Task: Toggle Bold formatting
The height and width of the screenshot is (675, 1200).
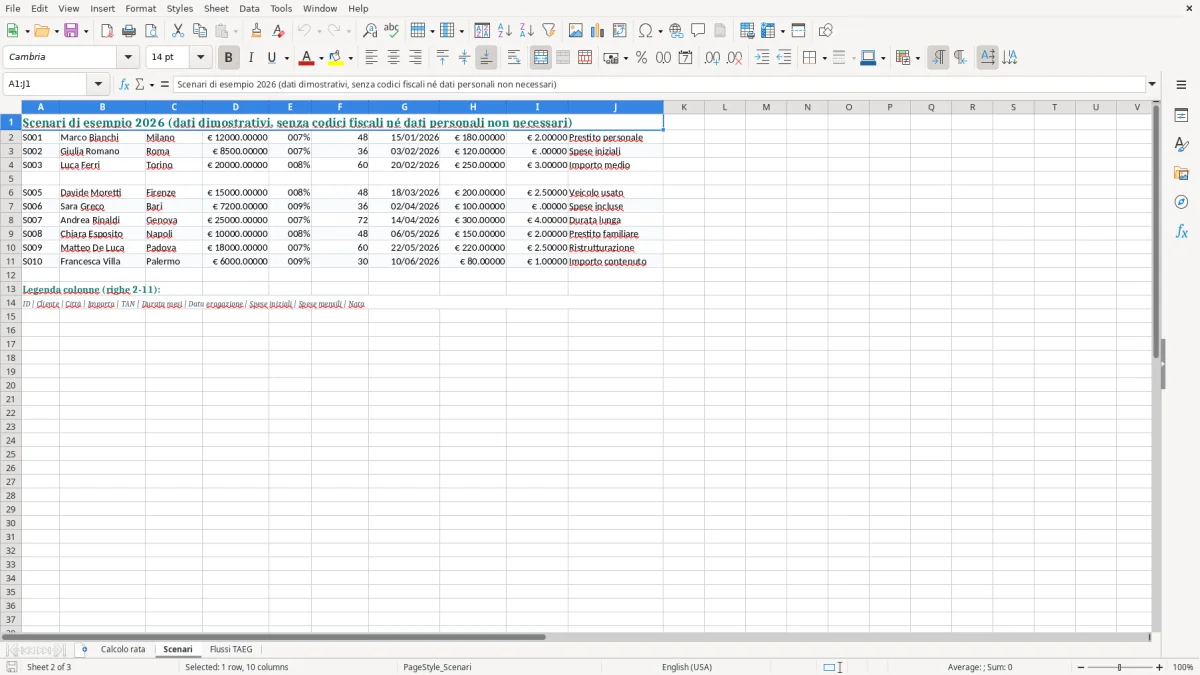Action: pyautogui.click(x=228, y=58)
